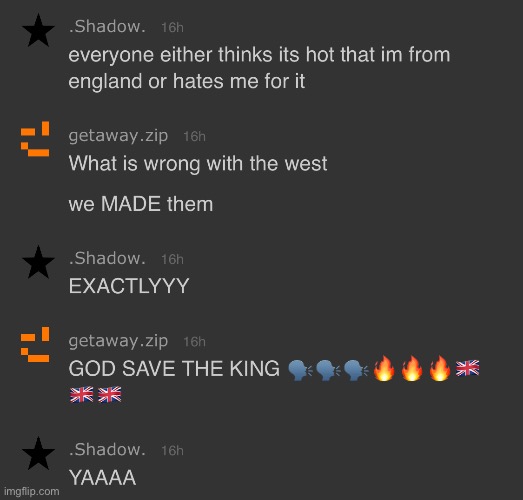Open orange pixel avatar beside 'What is wrong' comment
This screenshot has height=500, width=523.
(35, 139)
